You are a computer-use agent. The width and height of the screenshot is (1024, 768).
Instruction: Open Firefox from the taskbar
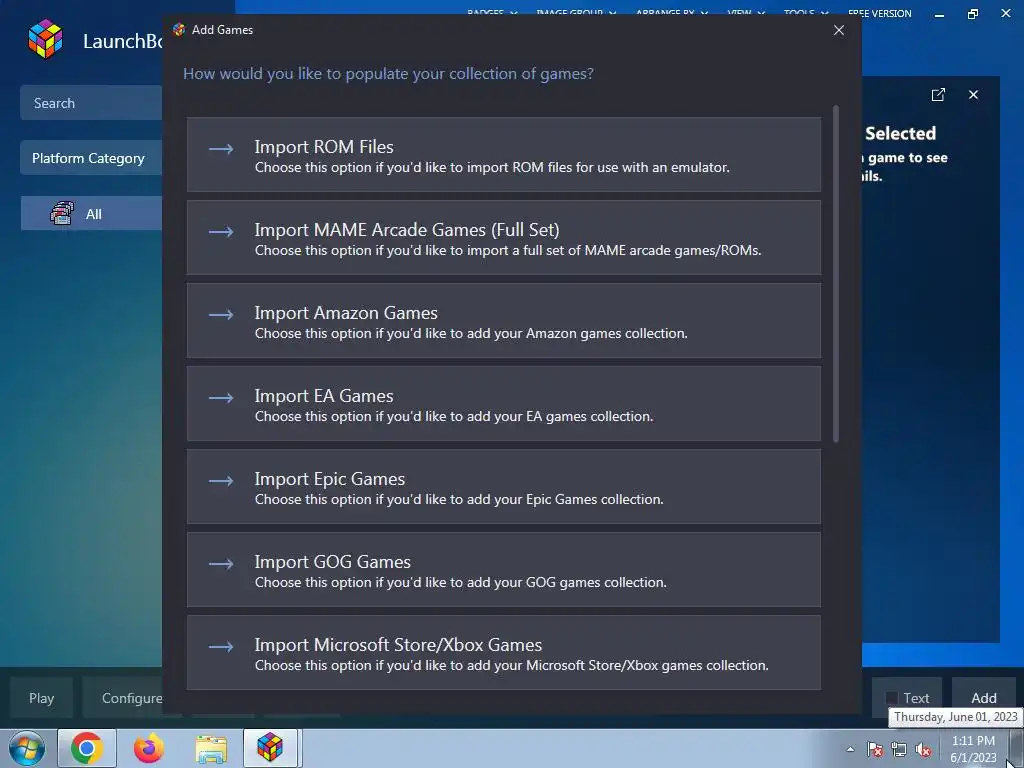148,748
